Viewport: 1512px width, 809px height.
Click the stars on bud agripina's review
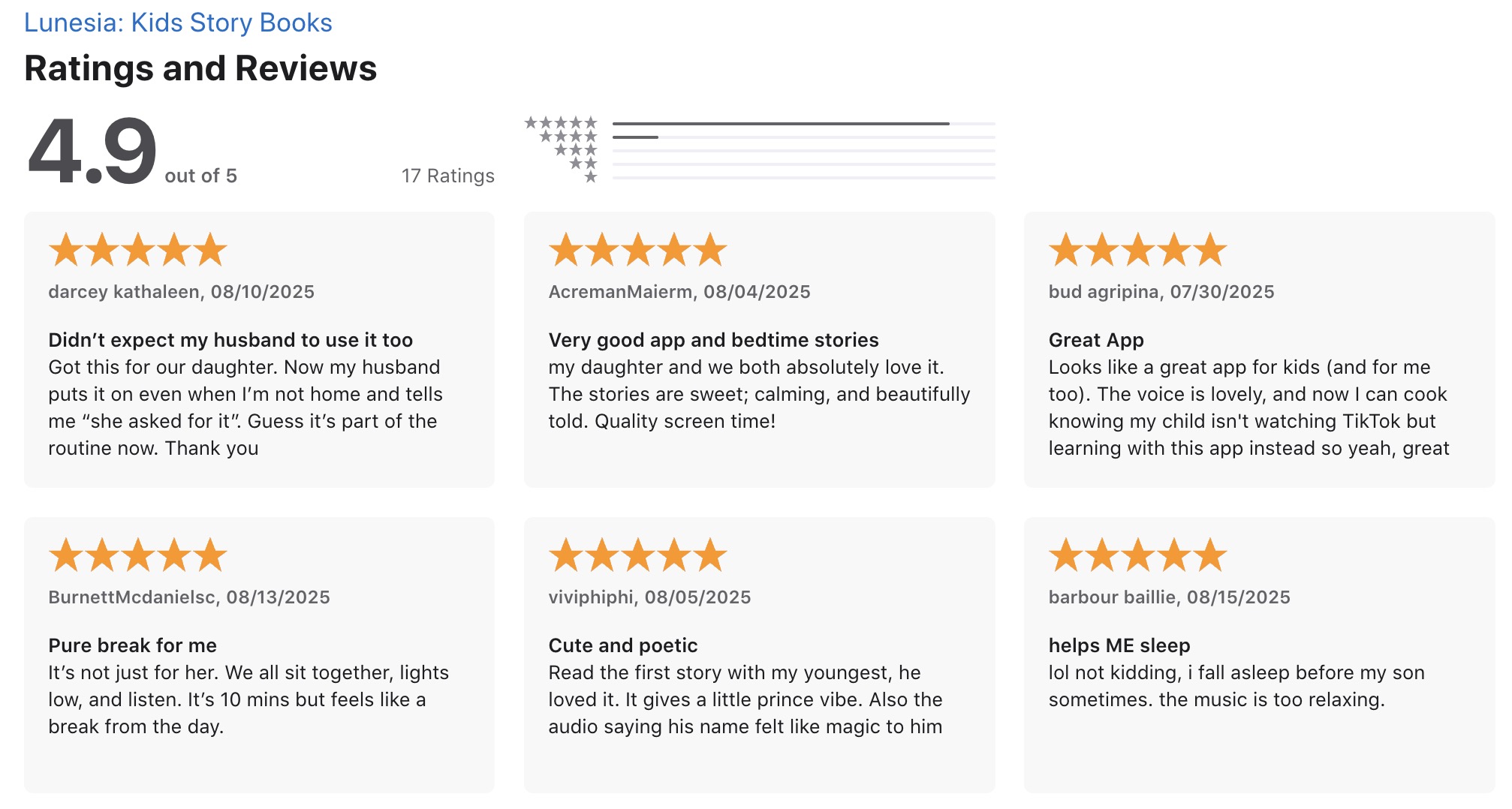(1137, 250)
